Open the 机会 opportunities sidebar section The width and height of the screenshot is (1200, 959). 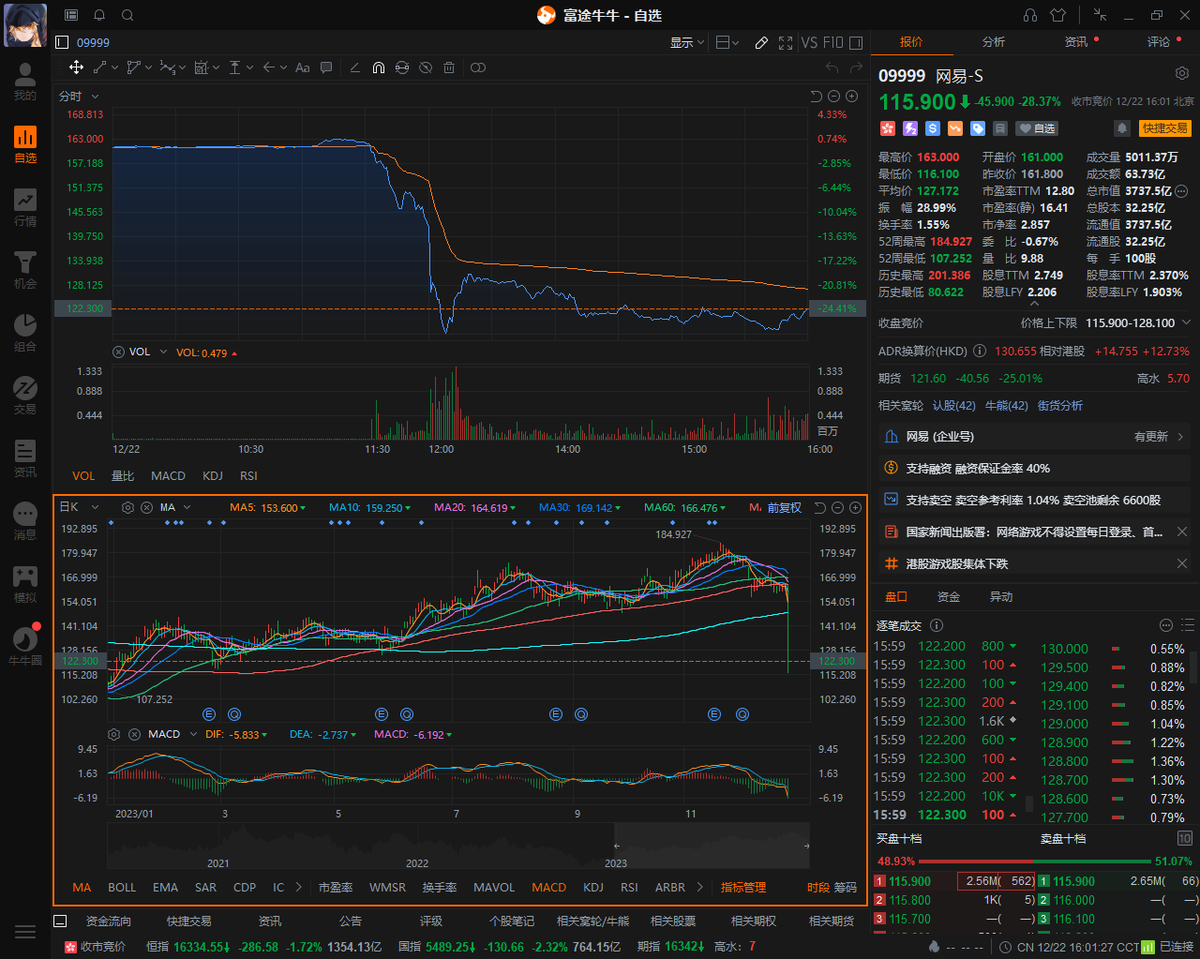pyautogui.click(x=25, y=270)
